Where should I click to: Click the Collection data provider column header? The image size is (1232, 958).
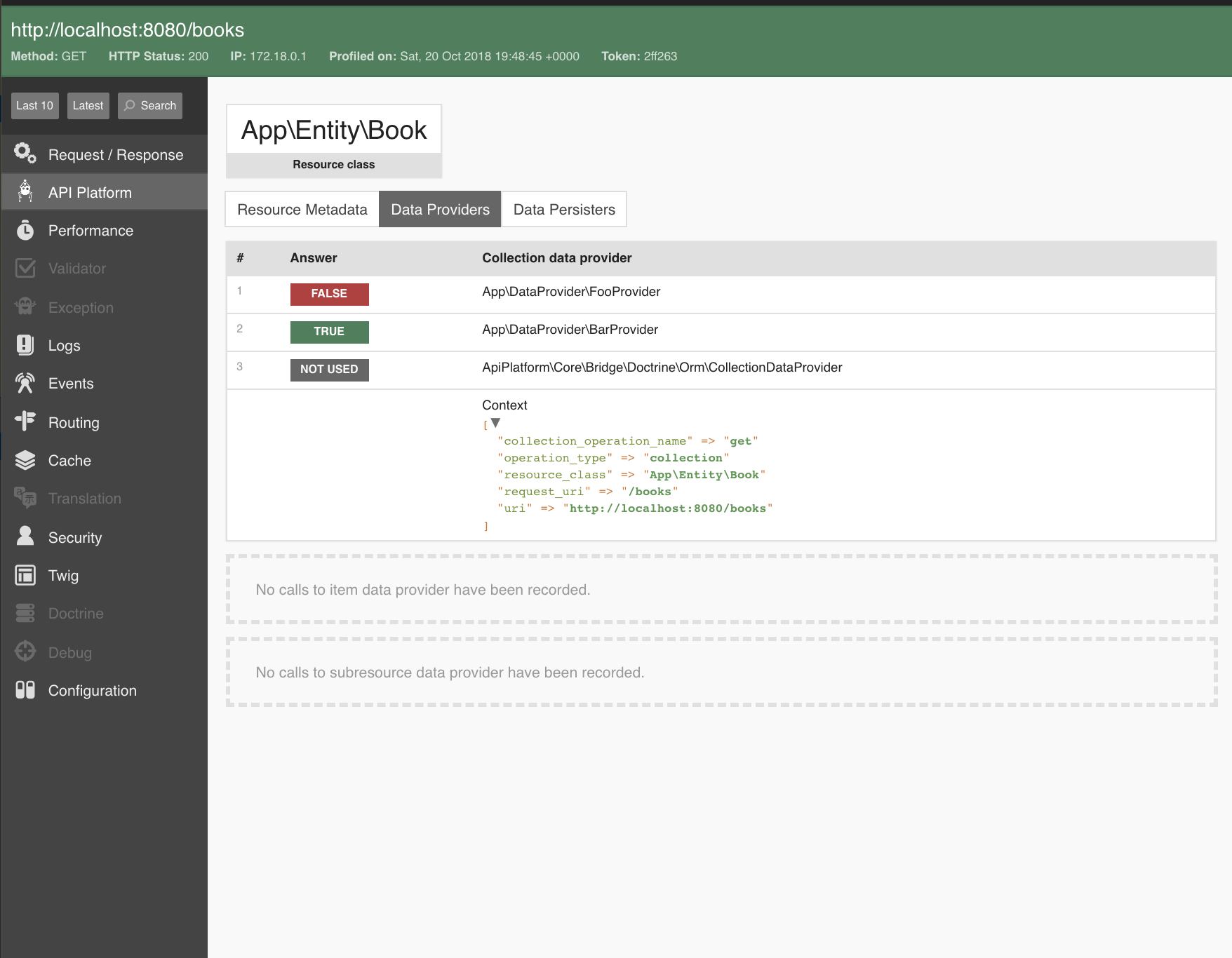coord(557,258)
